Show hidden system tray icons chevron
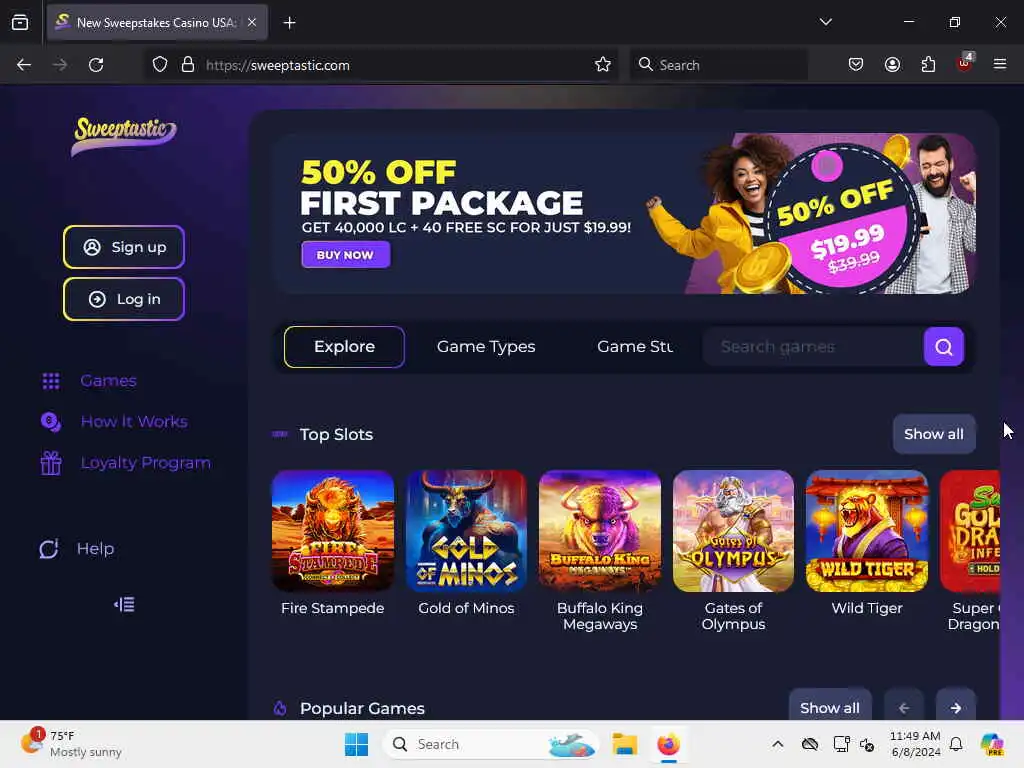The height and width of the screenshot is (768, 1024). coord(777,744)
